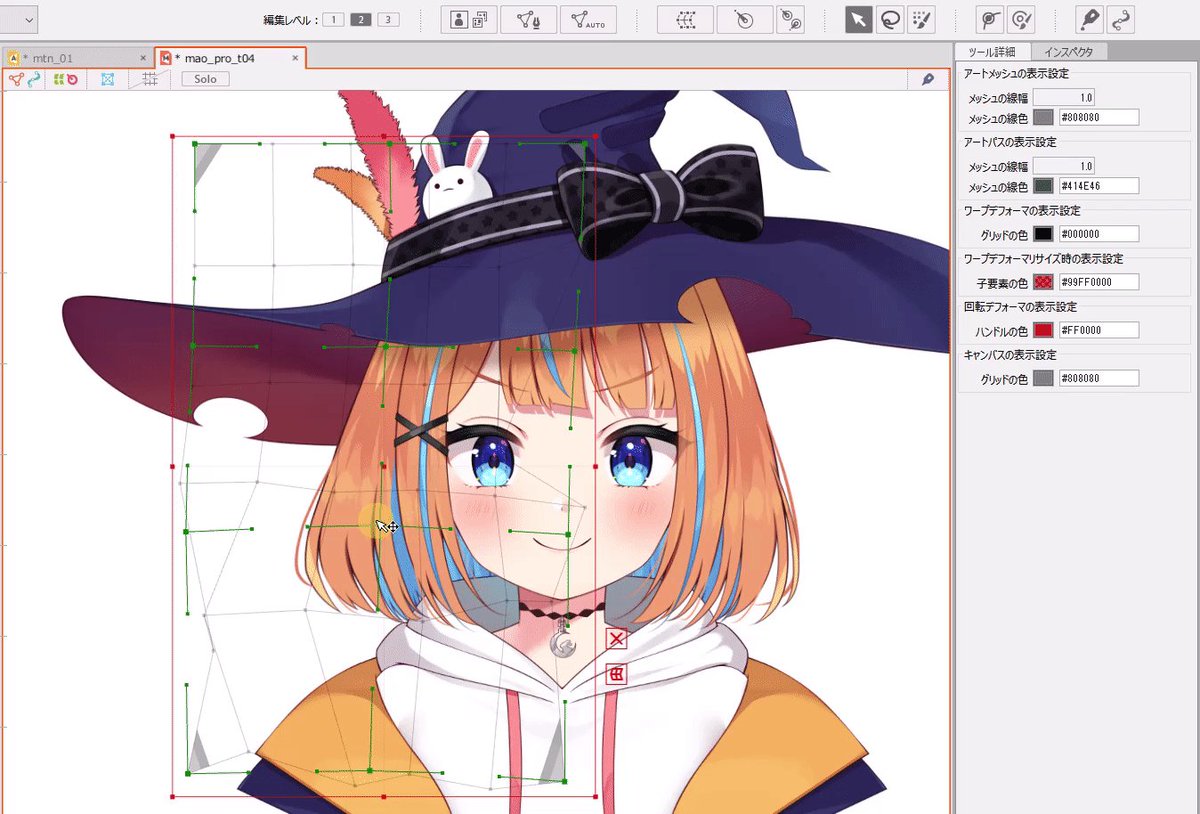Open the ツール詳細 panel tab
Image resolution: width=1200 pixels, height=814 pixels.
click(993, 52)
